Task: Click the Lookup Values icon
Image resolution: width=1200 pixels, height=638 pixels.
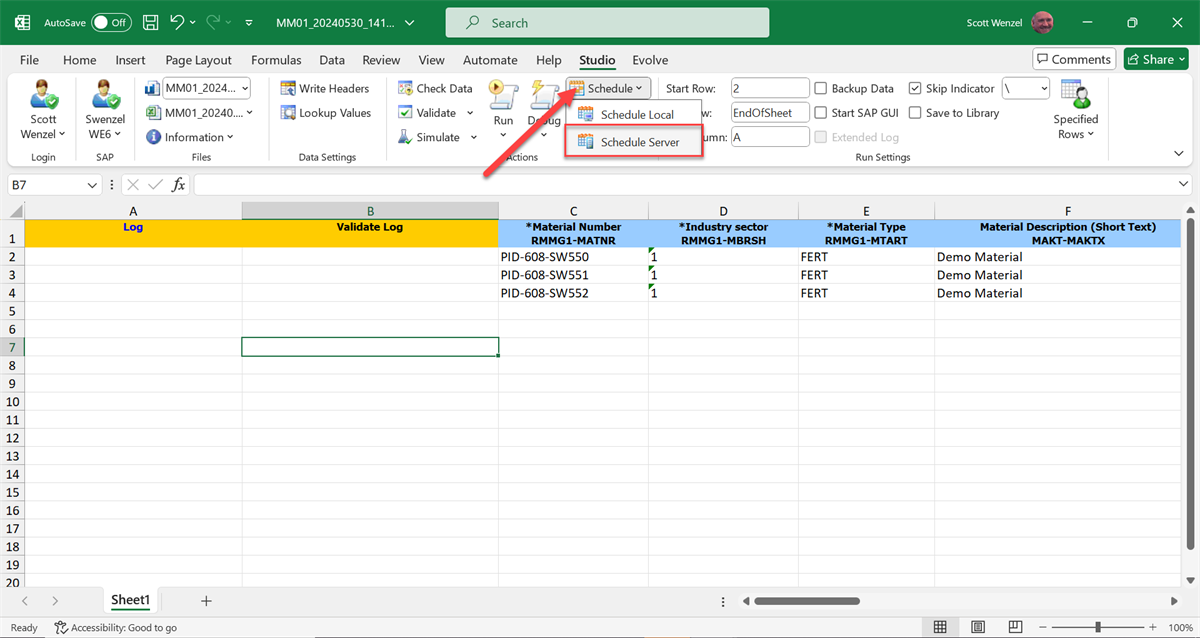Action: [x=288, y=113]
